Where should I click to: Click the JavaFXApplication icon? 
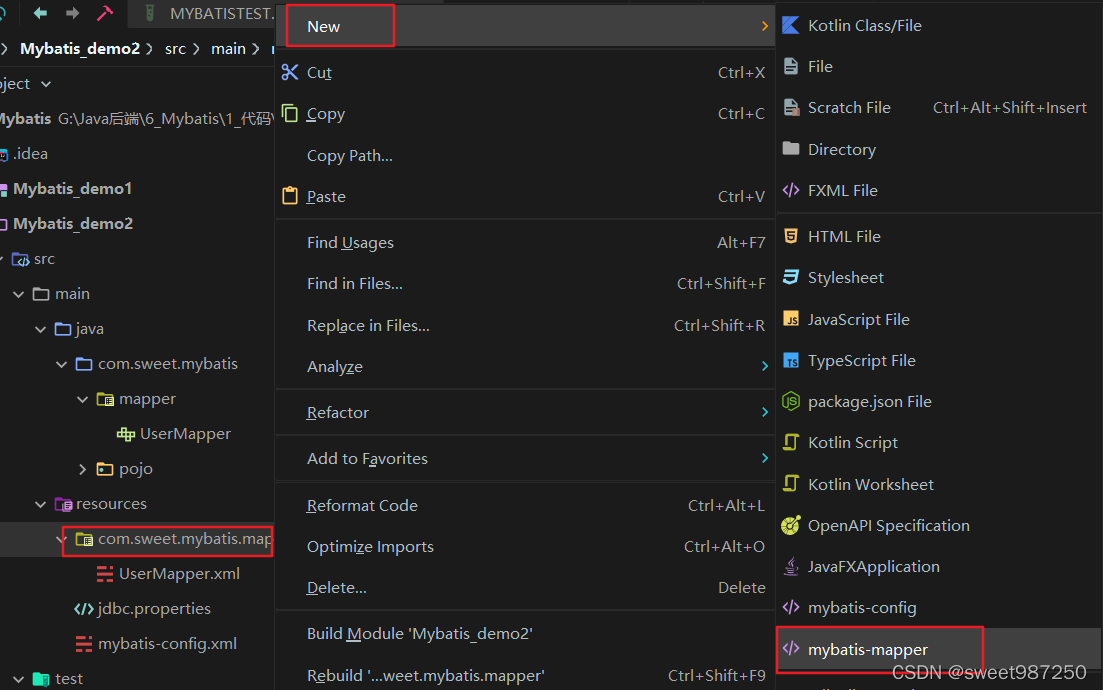point(791,566)
